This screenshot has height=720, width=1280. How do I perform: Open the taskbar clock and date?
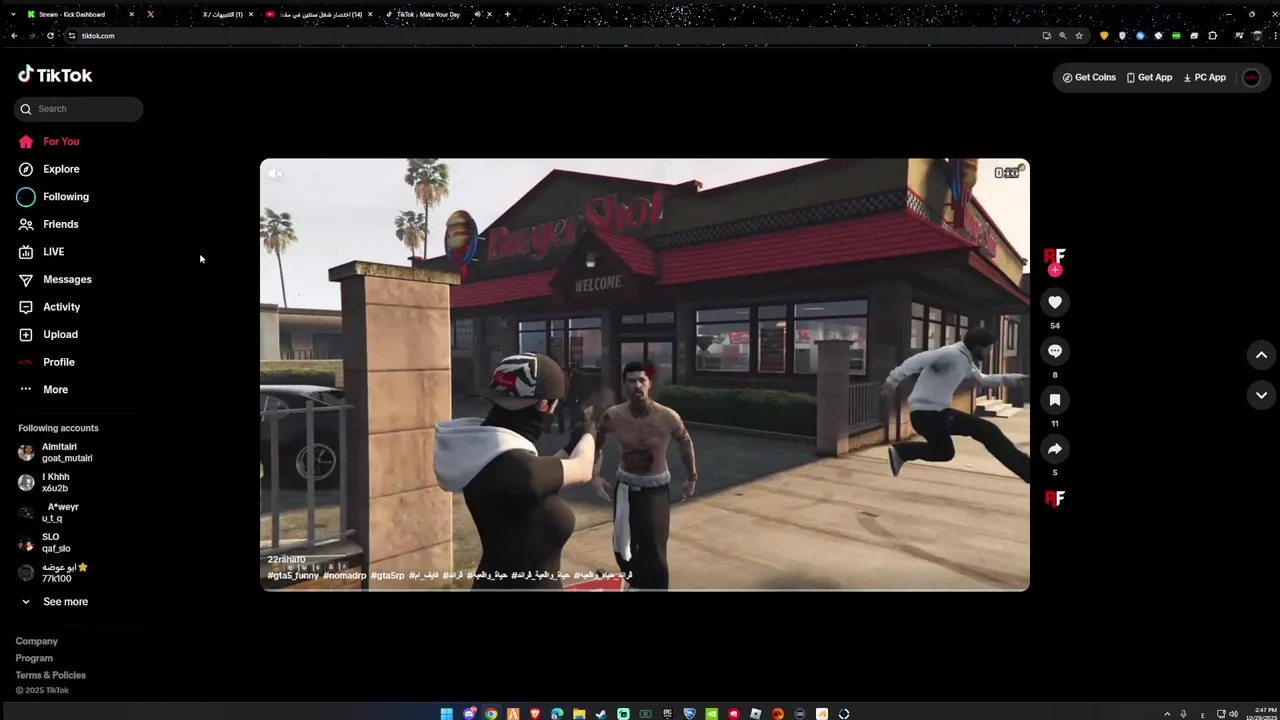1264,713
